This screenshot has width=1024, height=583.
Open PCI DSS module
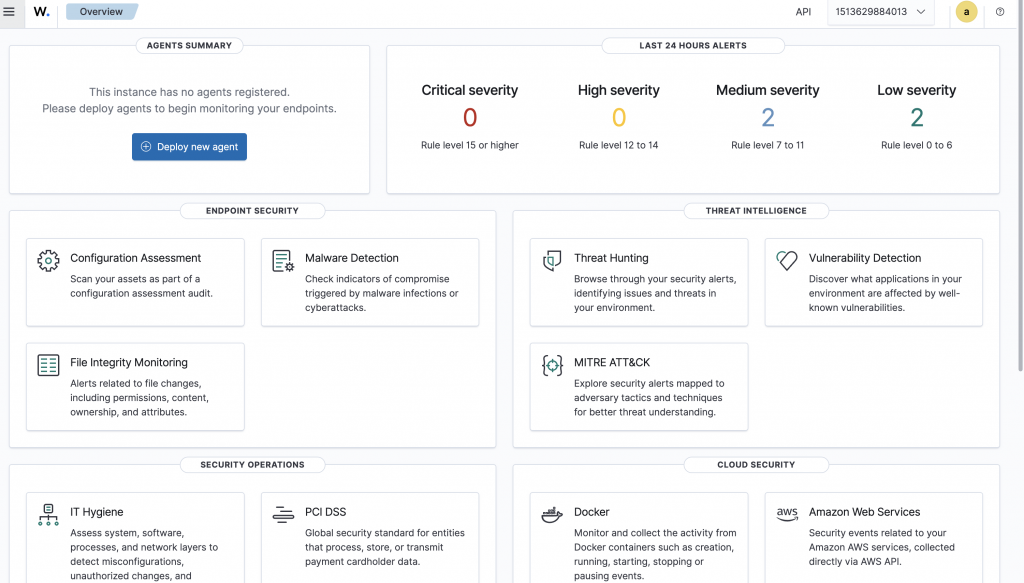tap(370, 538)
